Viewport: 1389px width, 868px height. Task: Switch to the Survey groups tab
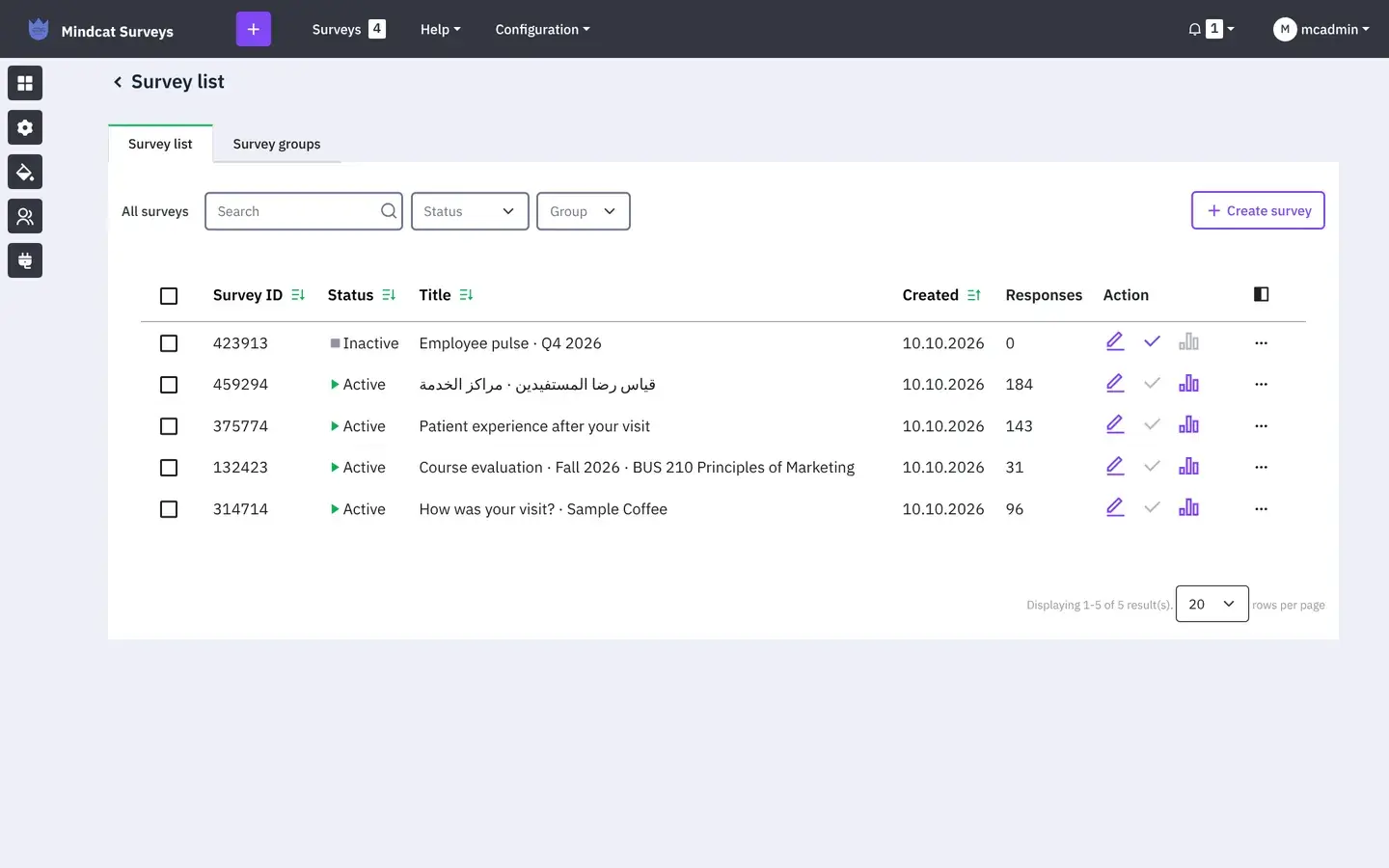pos(277,144)
